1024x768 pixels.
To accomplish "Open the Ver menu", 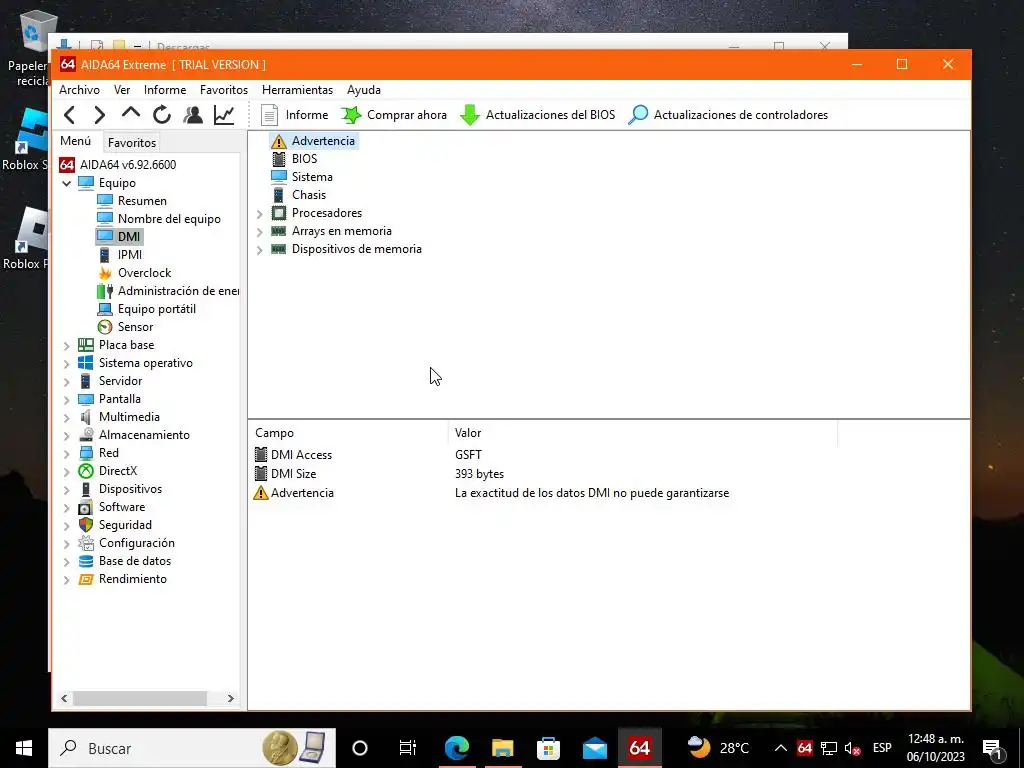I will pyautogui.click(x=122, y=89).
